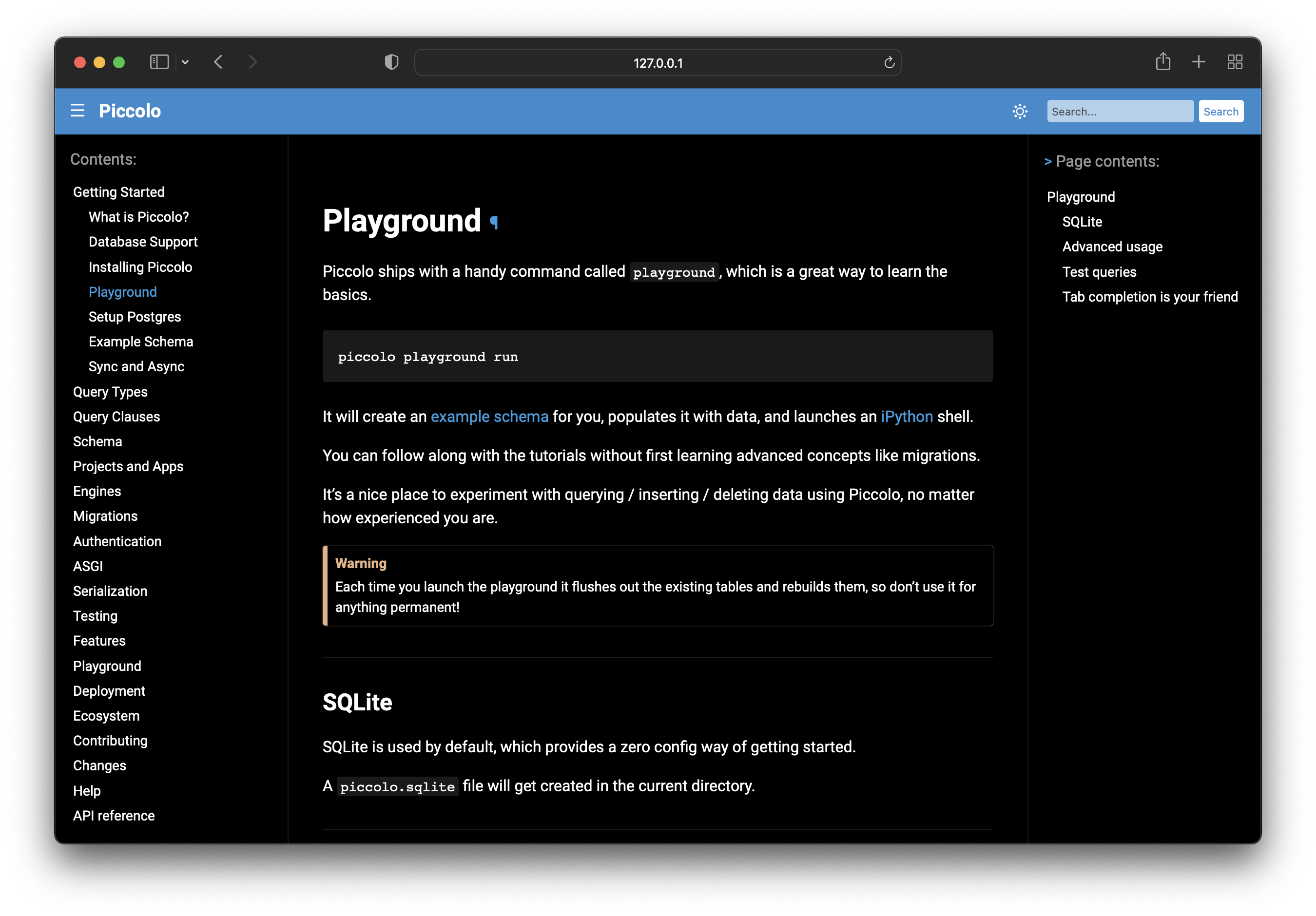Open the hamburger navigation menu

[77, 111]
